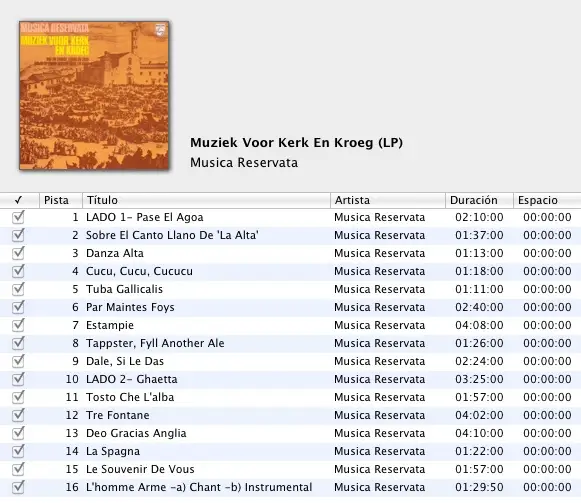Select track Tappster, Fyll Another Ale

pos(290,343)
